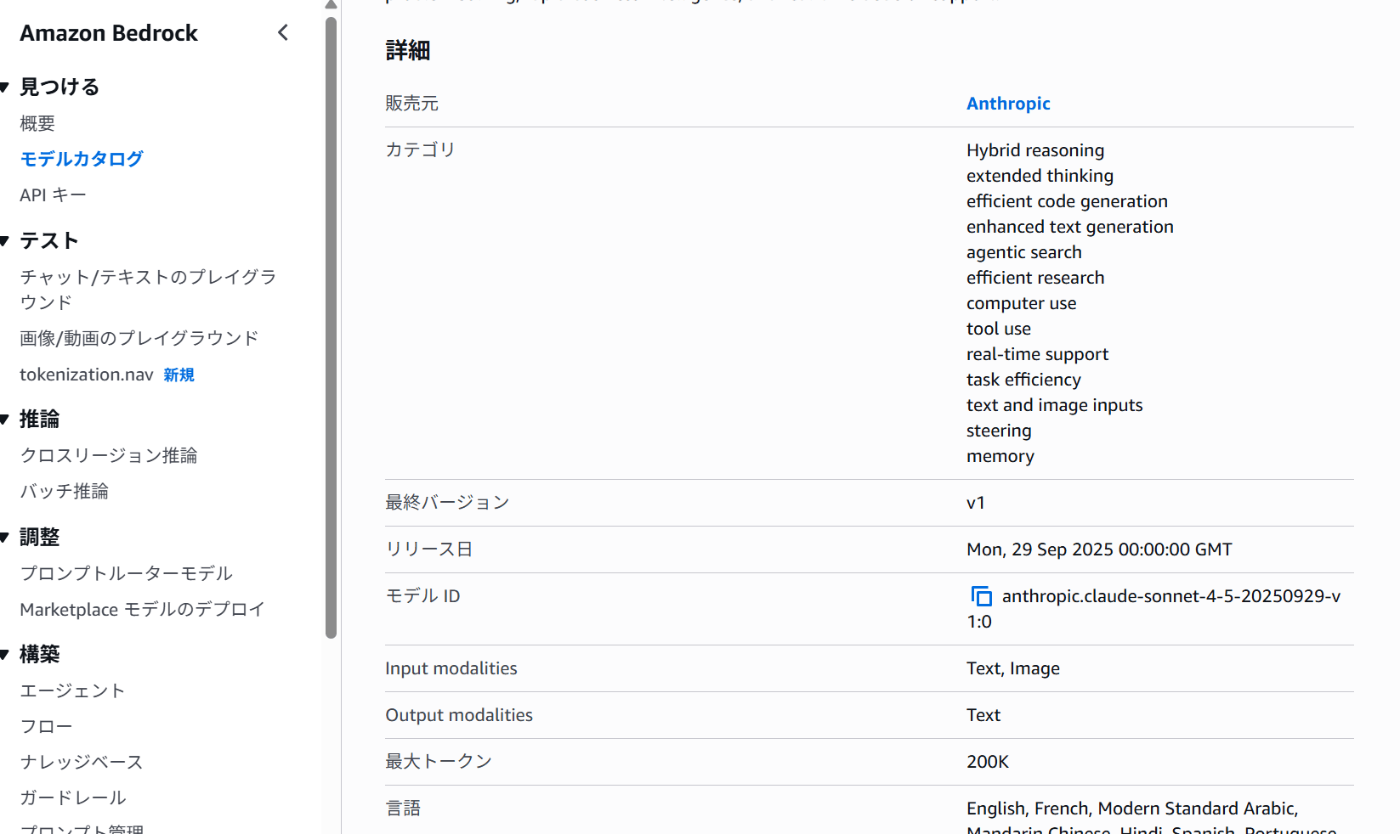
Task: Click the real-time support entry
Action: pos(1037,355)
